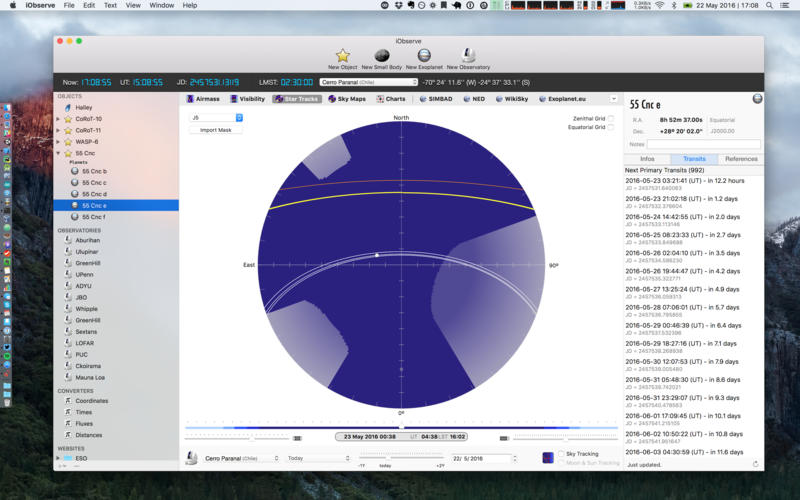Open the Airmass view
Viewport: 800px width, 500px height.
click(205, 99)
